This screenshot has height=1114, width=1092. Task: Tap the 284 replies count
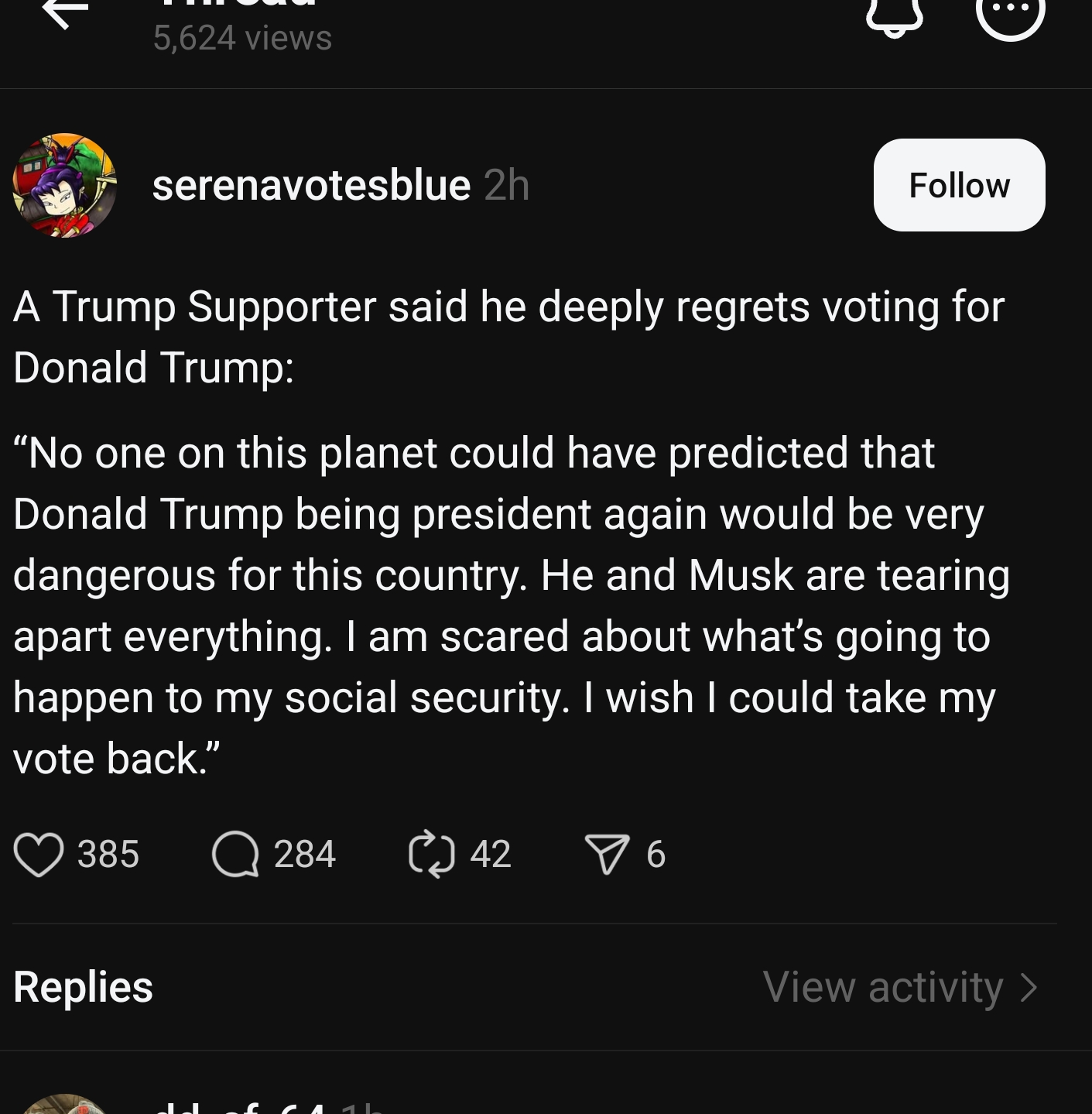(305, 855)
